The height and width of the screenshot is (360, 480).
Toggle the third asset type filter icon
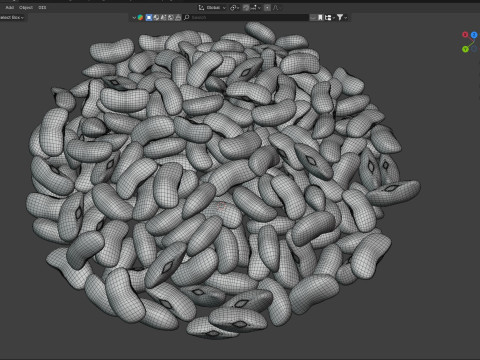pyautogui.click(x=163, y=17)
